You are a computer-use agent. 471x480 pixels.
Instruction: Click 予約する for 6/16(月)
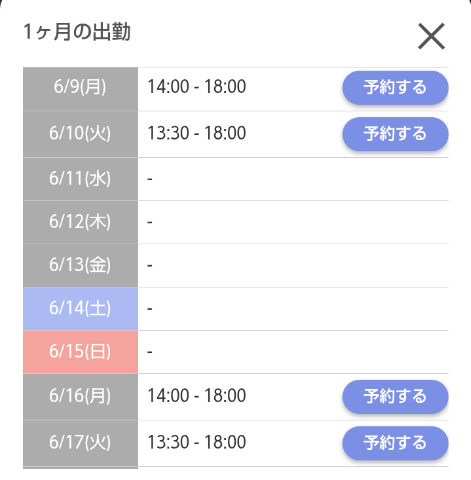[395, 397]
